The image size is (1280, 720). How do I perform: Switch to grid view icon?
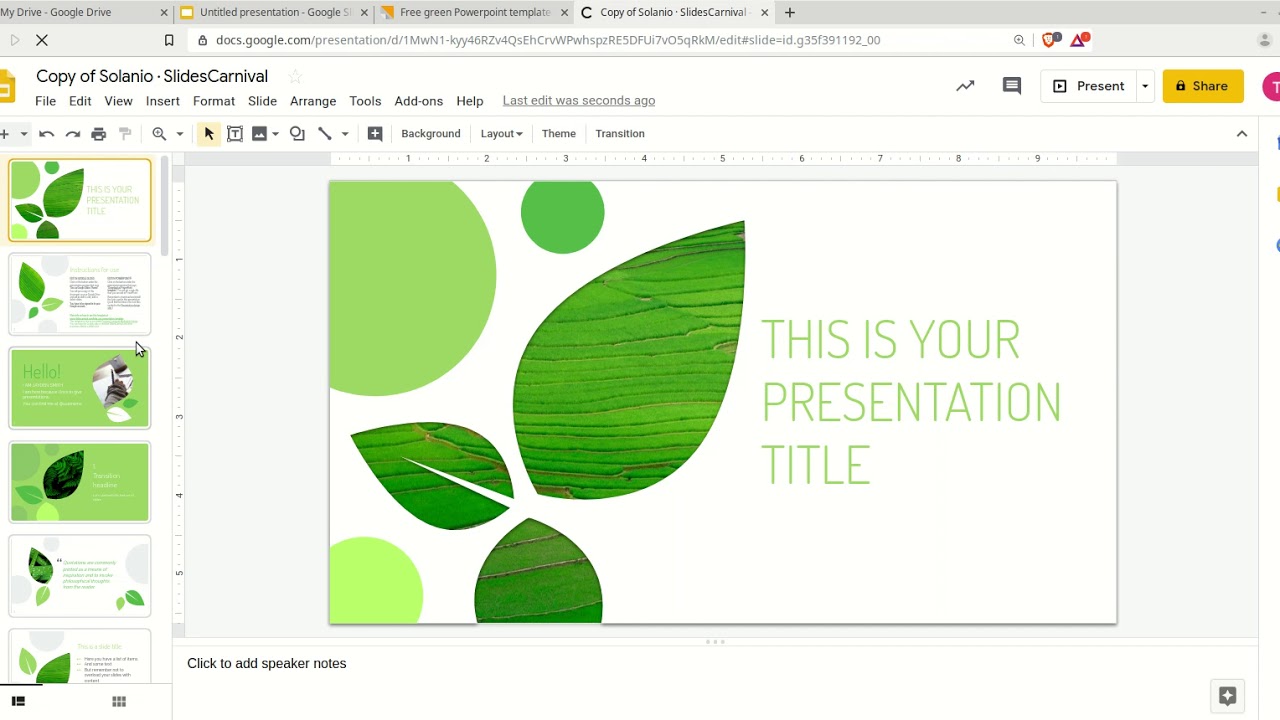119,702
